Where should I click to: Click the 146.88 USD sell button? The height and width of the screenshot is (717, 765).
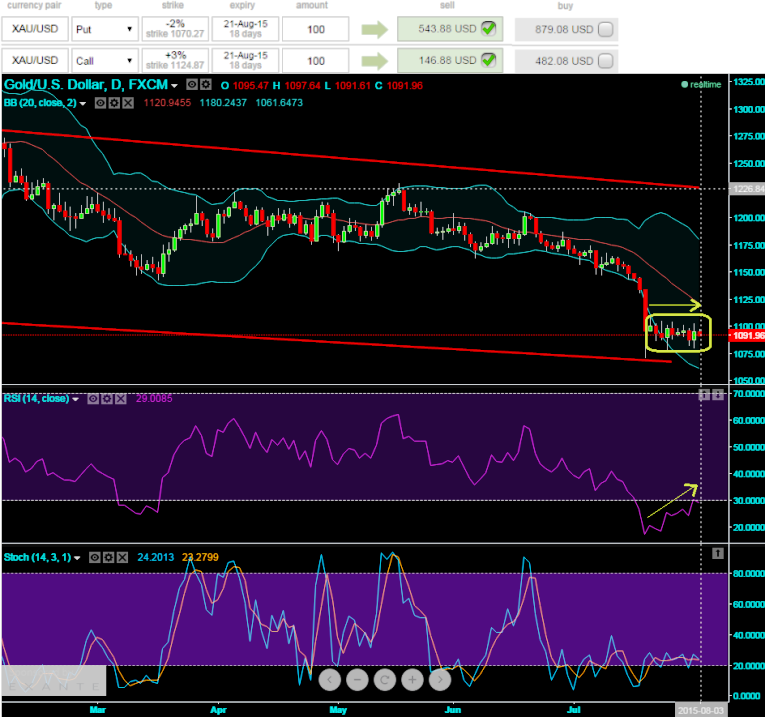pyautogui.click(x=449, y=60)
